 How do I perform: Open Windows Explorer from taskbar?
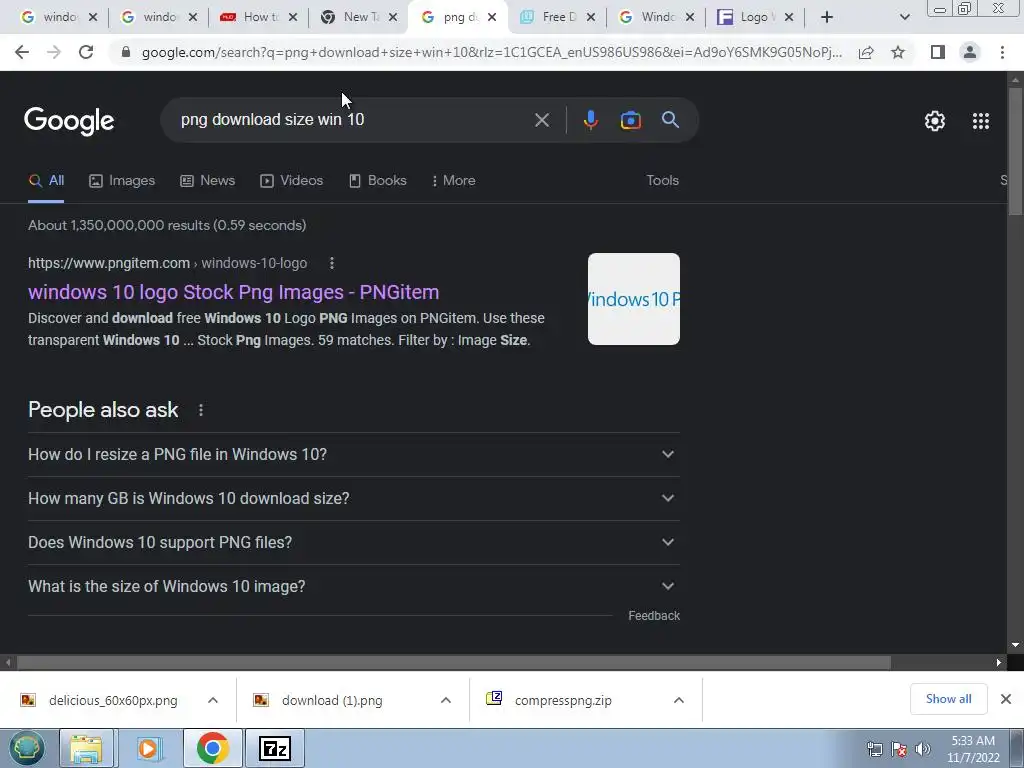86,748
